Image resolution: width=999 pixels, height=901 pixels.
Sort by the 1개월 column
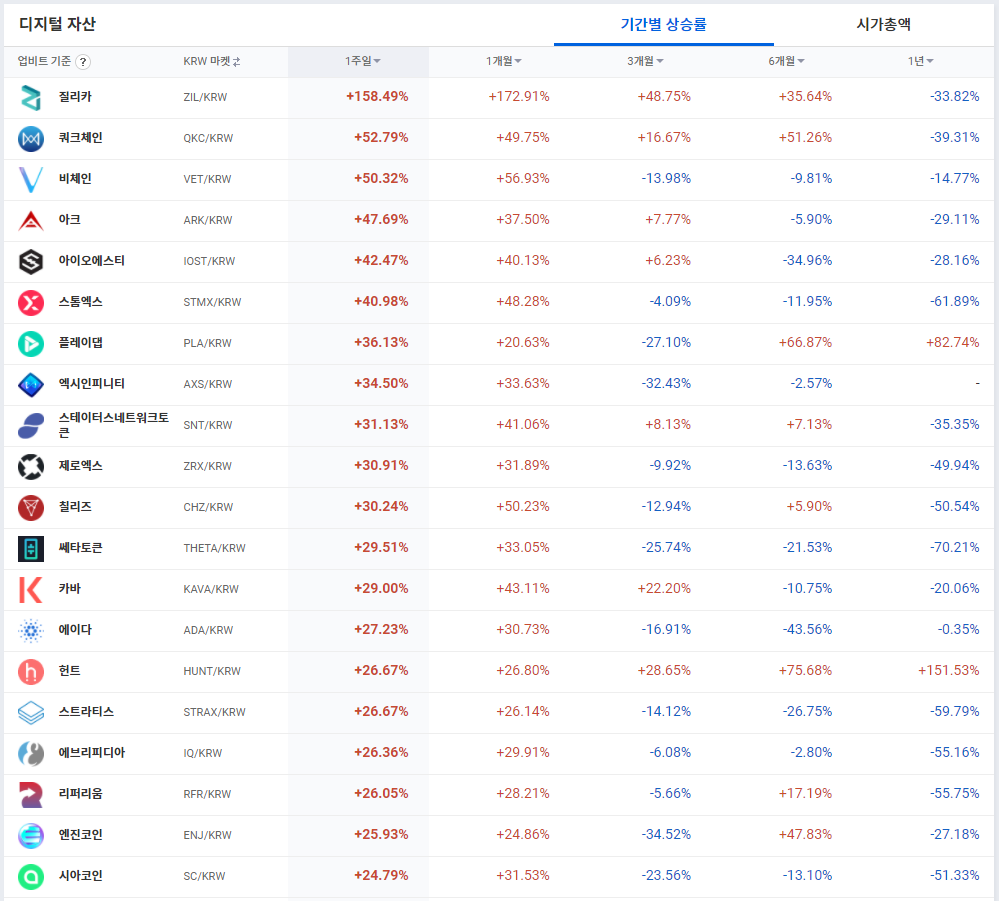point(503,61)
